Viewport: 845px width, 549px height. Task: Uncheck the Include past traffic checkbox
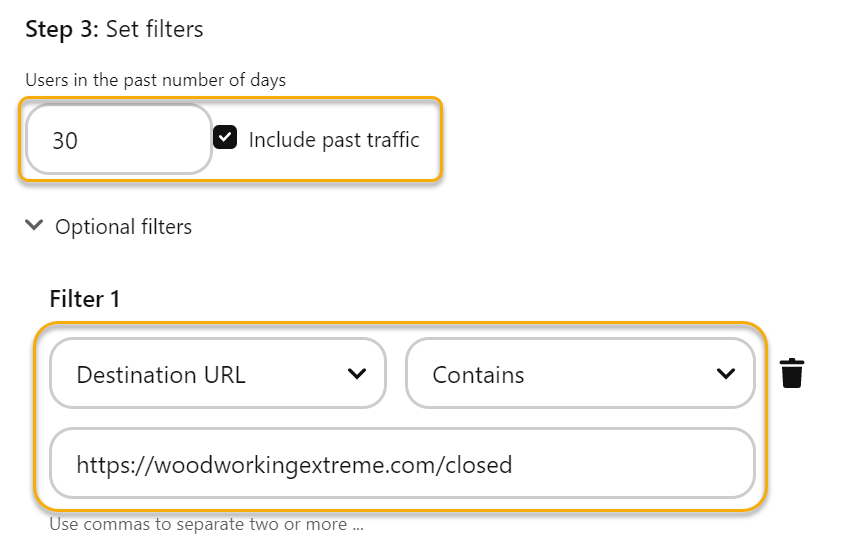[x=225, y=139]
